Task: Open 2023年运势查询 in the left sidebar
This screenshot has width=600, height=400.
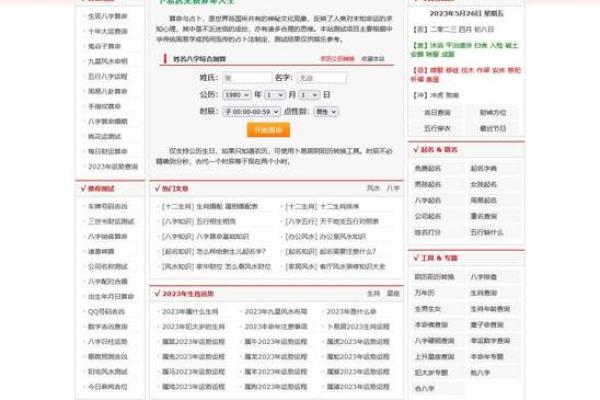Action: point(113,166)
